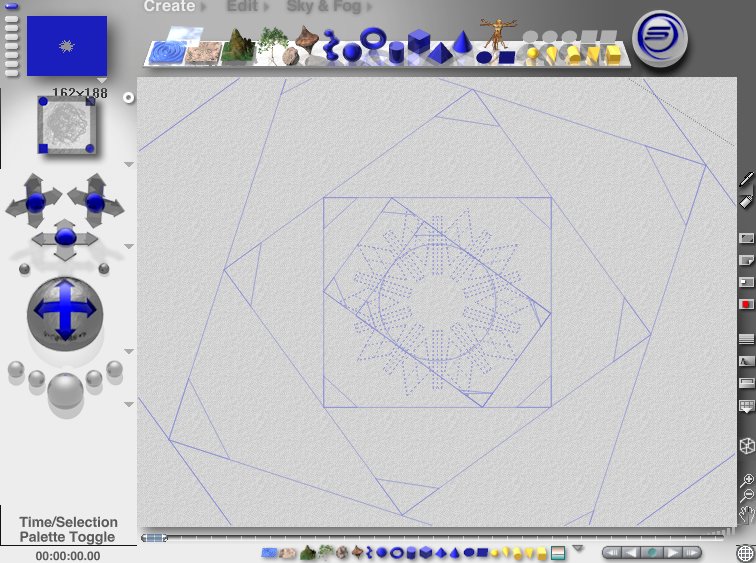Create a sphere primitive from the top palette

pos(351,52)
